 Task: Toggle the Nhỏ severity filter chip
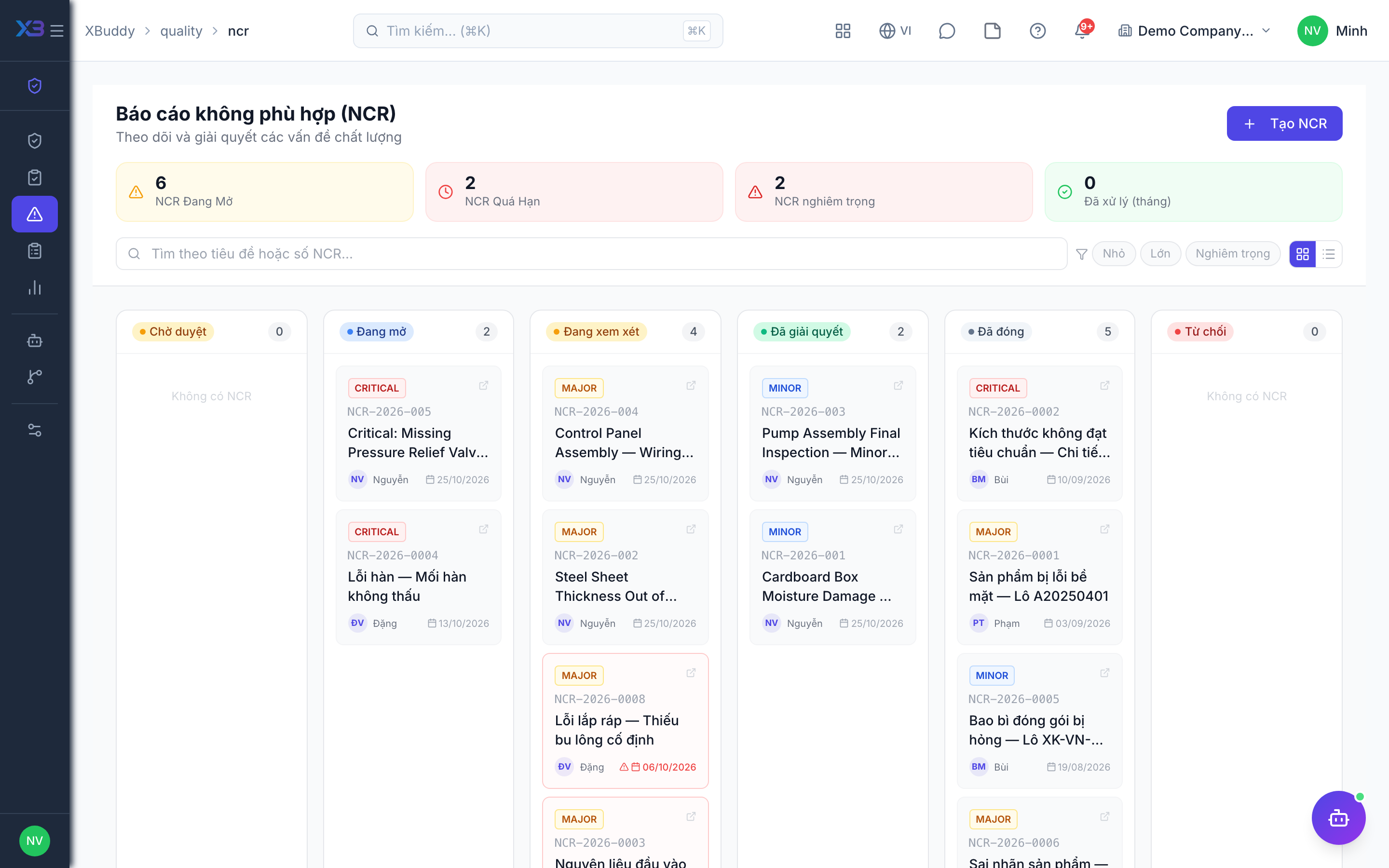[x=1114, y=254]
